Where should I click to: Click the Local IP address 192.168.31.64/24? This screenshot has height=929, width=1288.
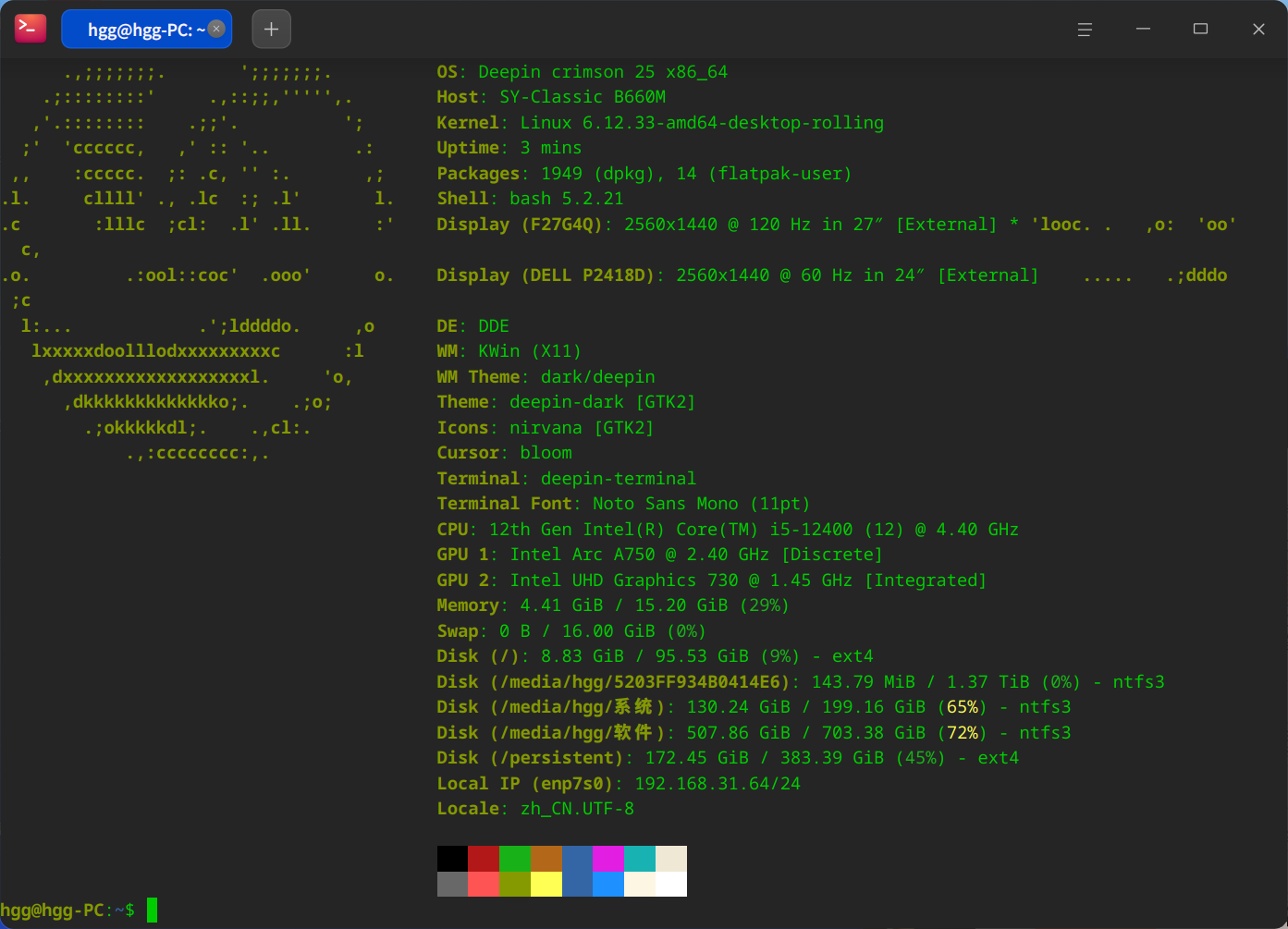718,784
